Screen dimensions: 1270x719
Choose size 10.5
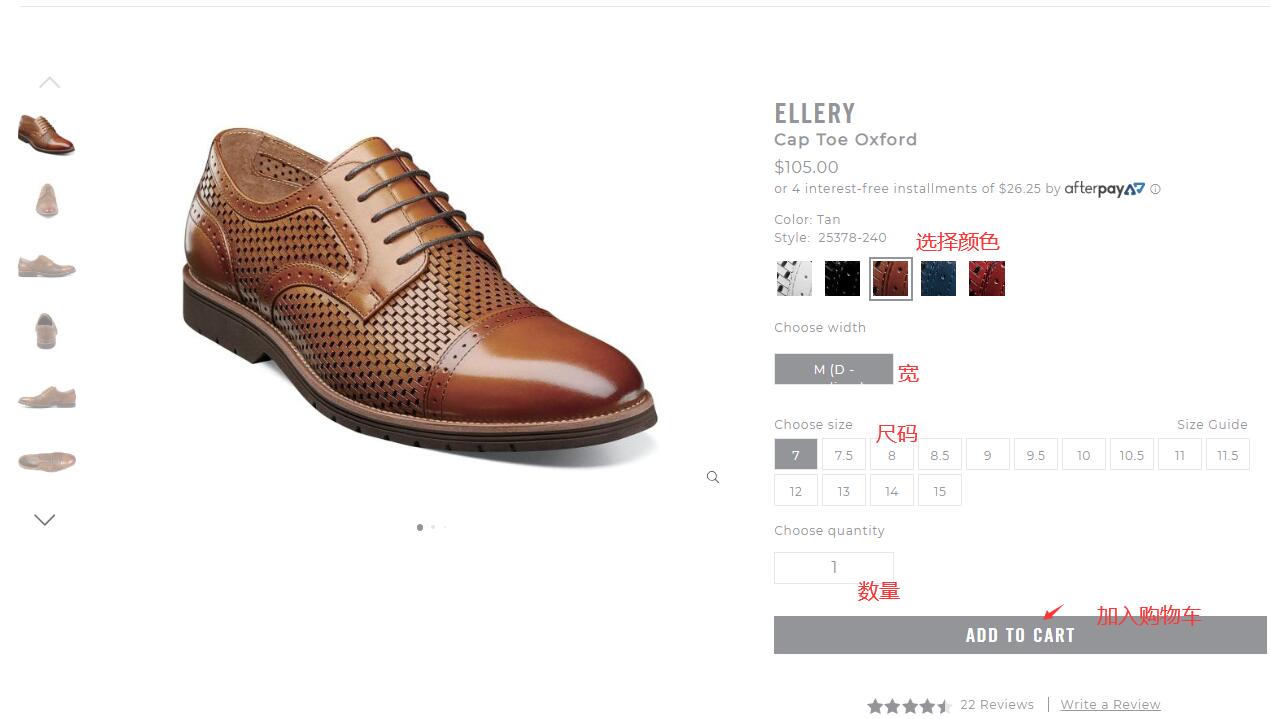click(x=1131, y=455)
